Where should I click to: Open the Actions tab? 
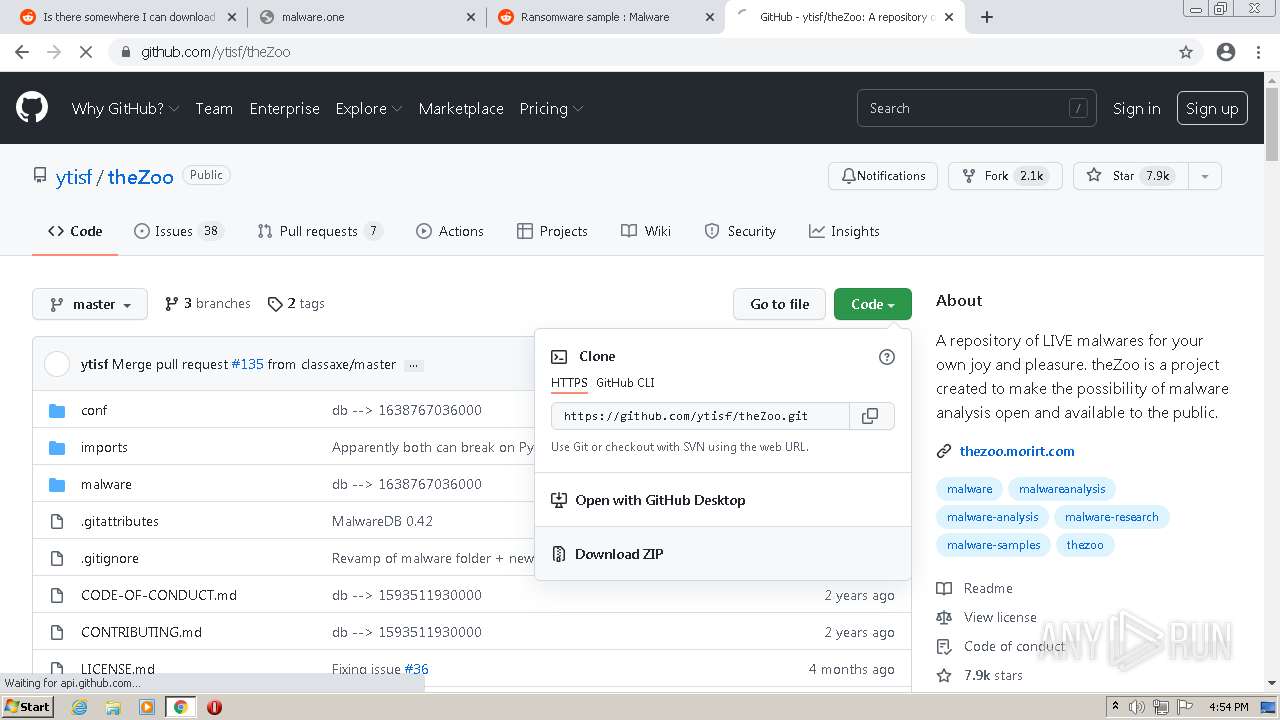point(450,231)
